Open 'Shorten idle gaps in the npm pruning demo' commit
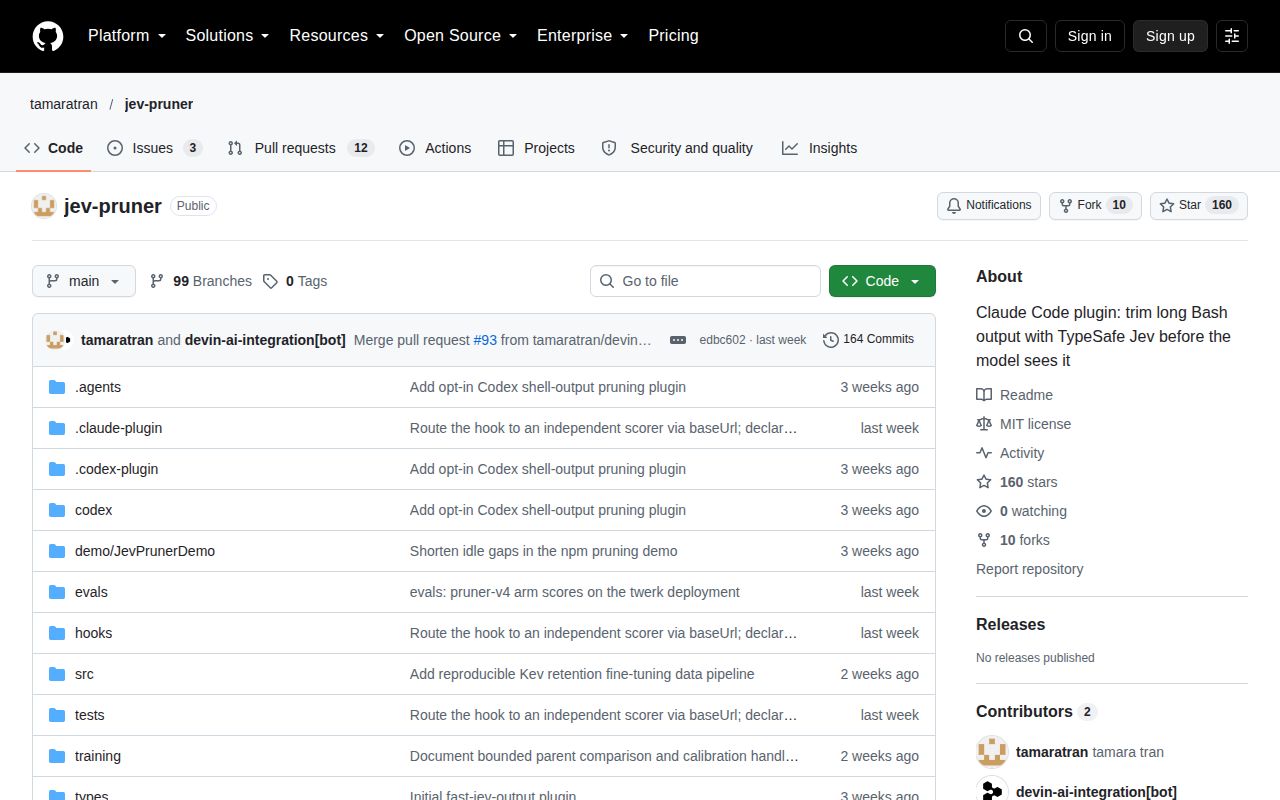 pyautogui.click(x=543, y=551)
